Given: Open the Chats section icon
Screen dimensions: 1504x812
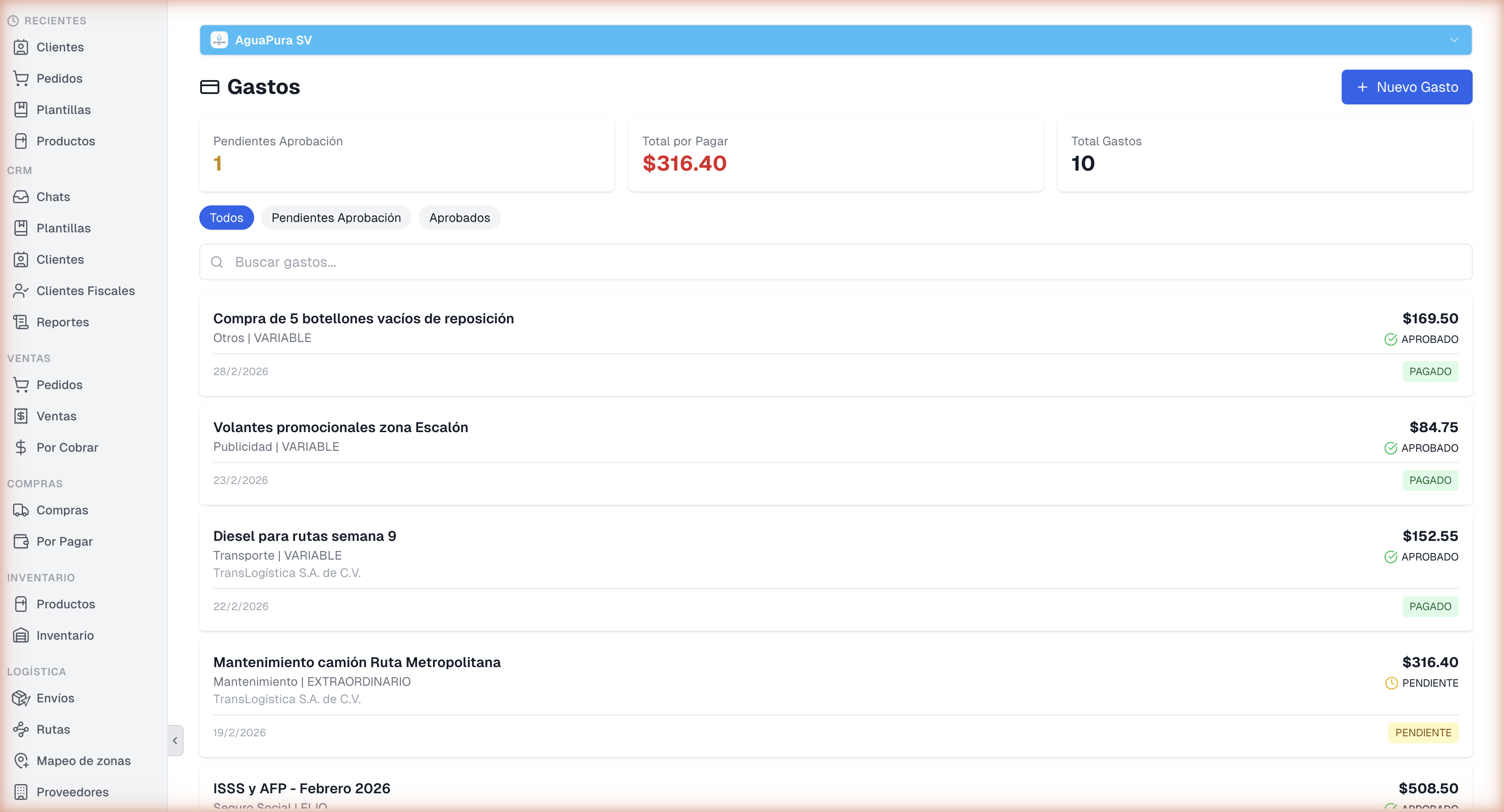Looking at the screenshot, I should click(x=21, y=197).
